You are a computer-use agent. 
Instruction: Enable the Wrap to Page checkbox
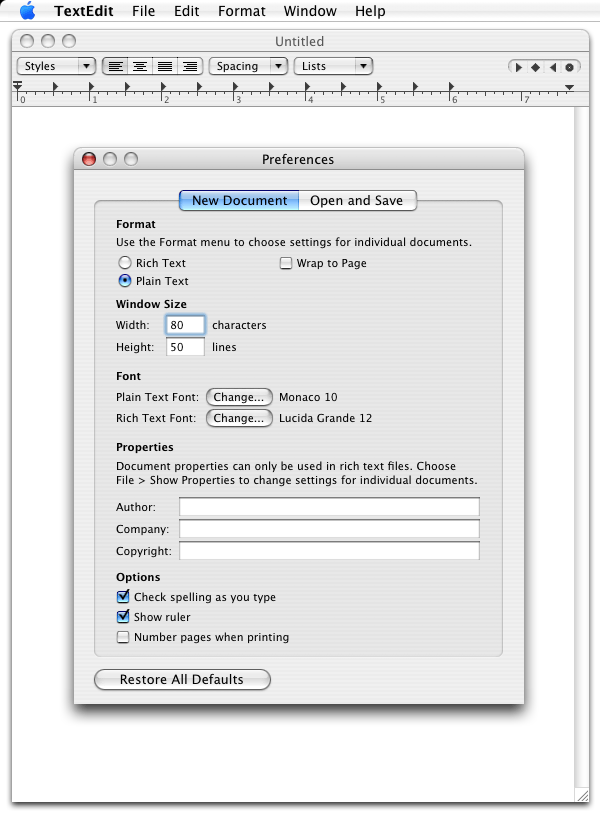tap(286, 263)
